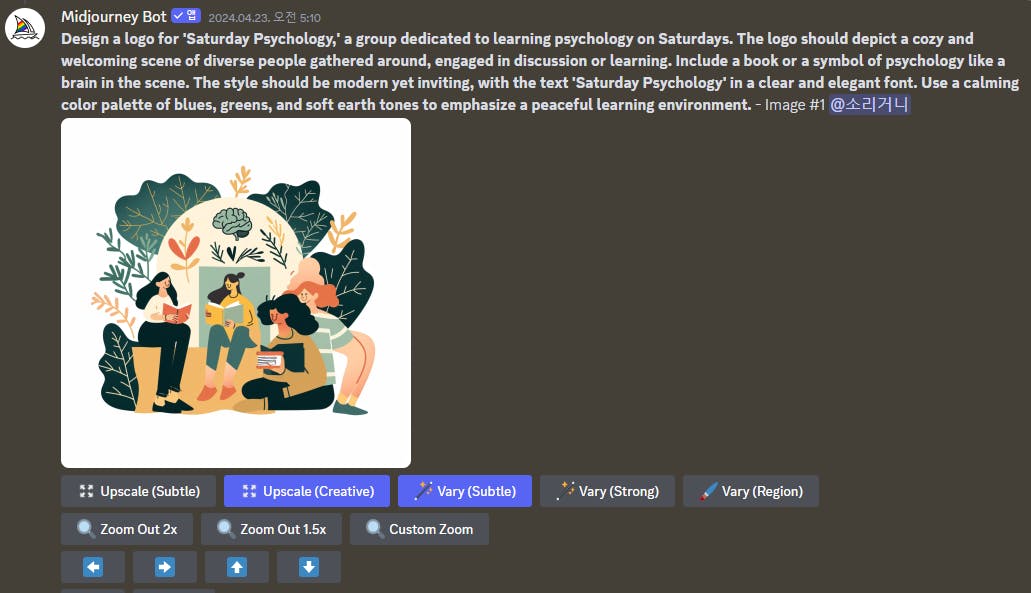This screenshot has width=1031, height=593.
Task: Run Upscale (Creative) on the image
Action: tap(309, 491)
